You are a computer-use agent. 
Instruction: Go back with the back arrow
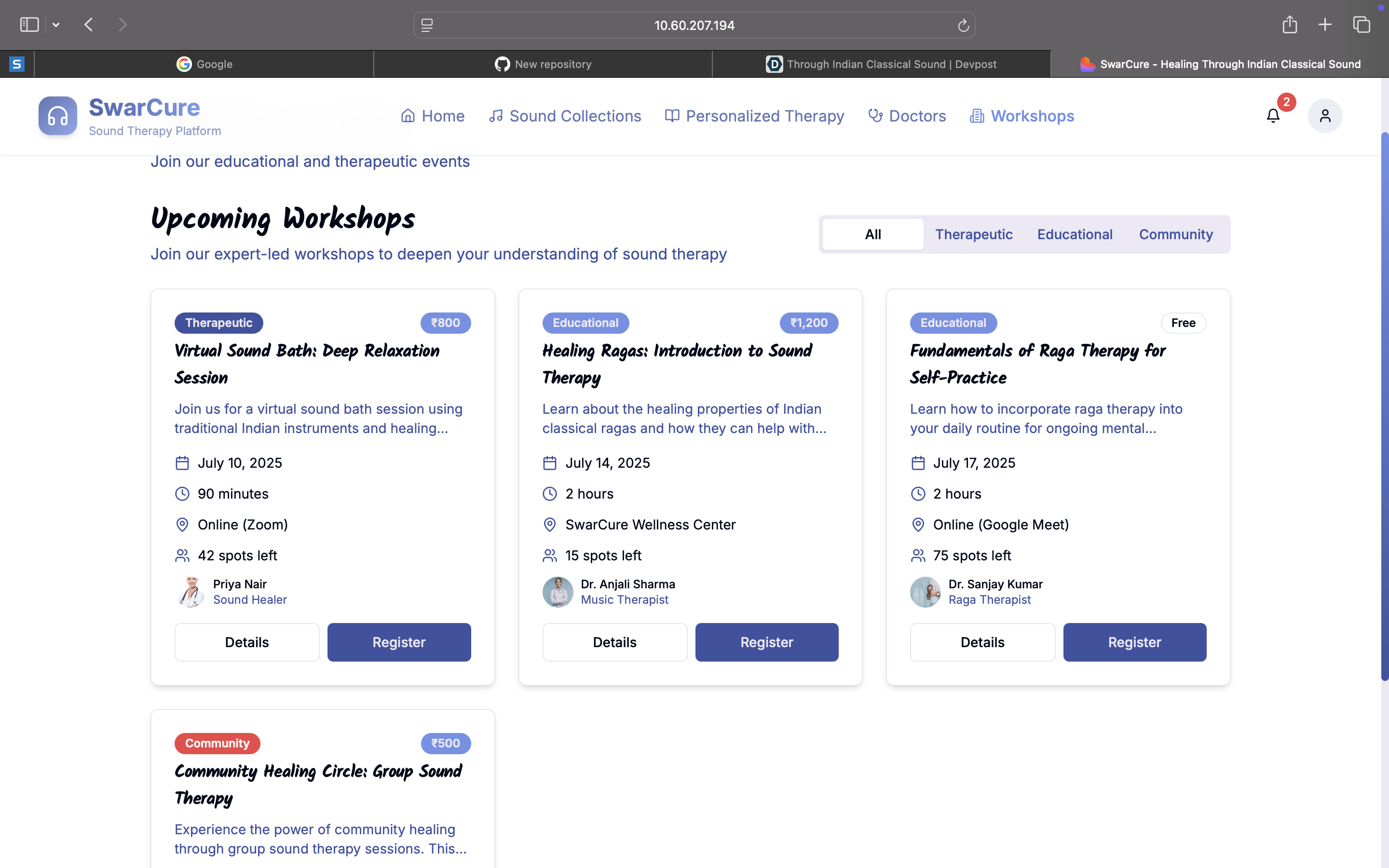click(88, 25)
